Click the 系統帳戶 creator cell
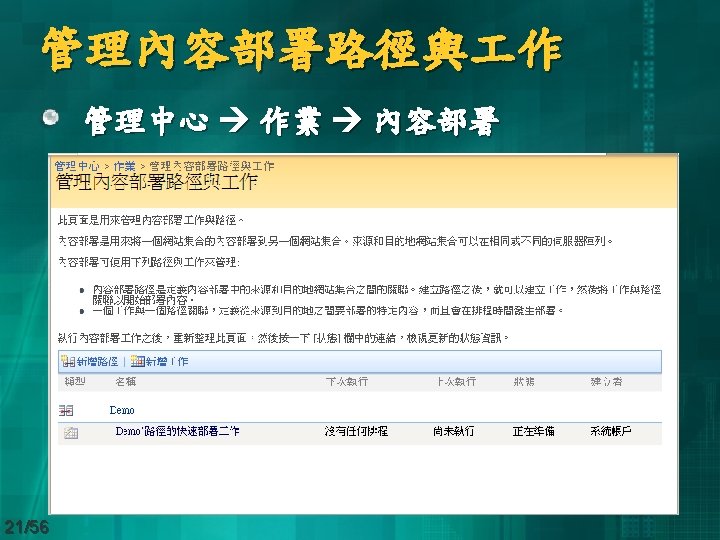 tap(611, 431)
